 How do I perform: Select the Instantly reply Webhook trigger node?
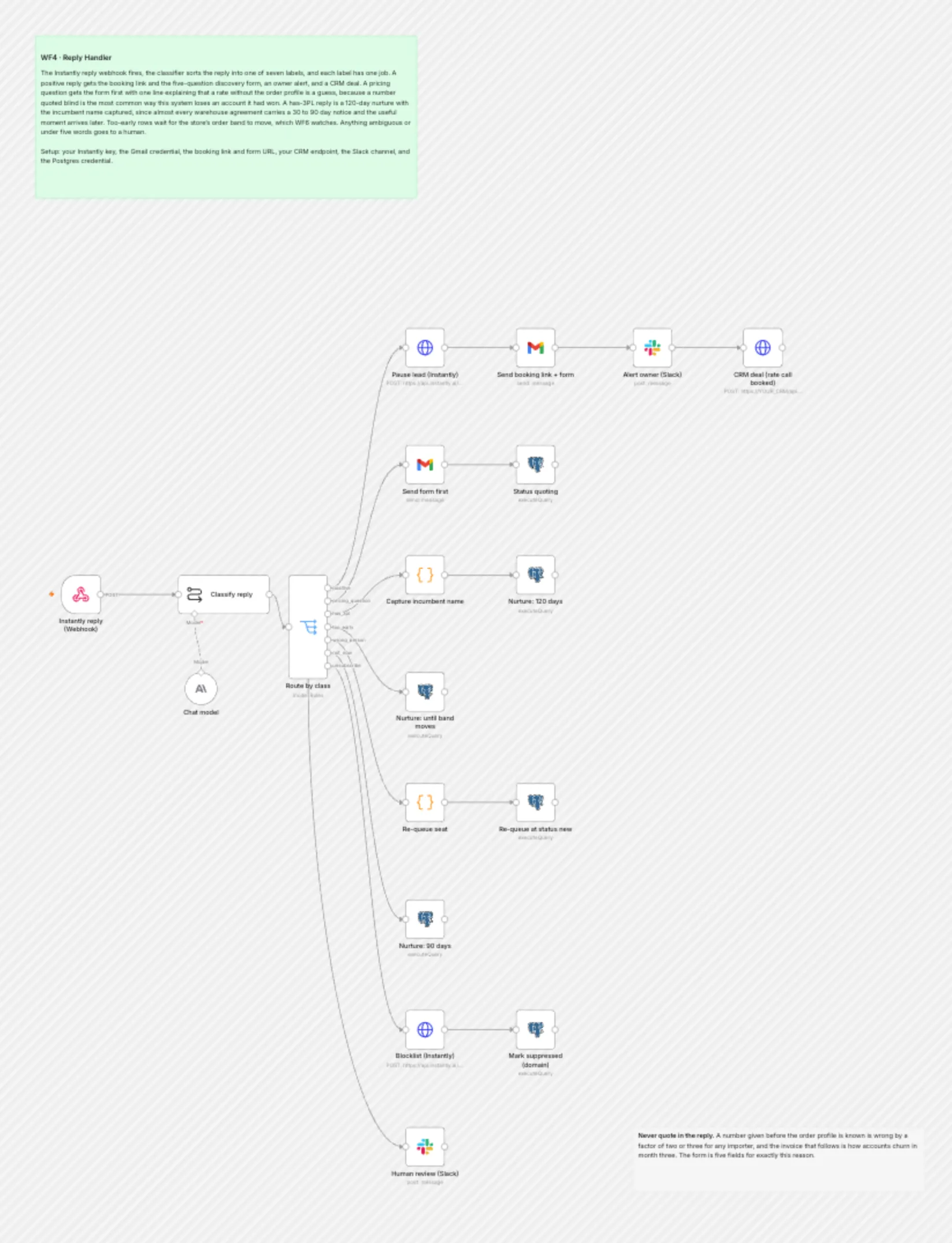click(x=81, y=594)
